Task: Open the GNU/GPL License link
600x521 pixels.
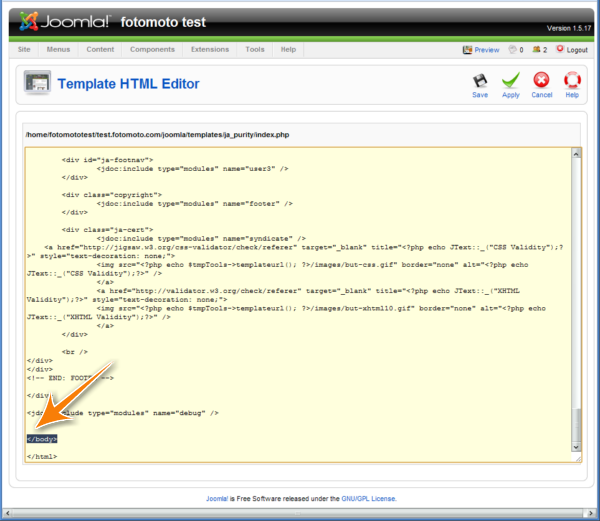Action: point(368,498)
